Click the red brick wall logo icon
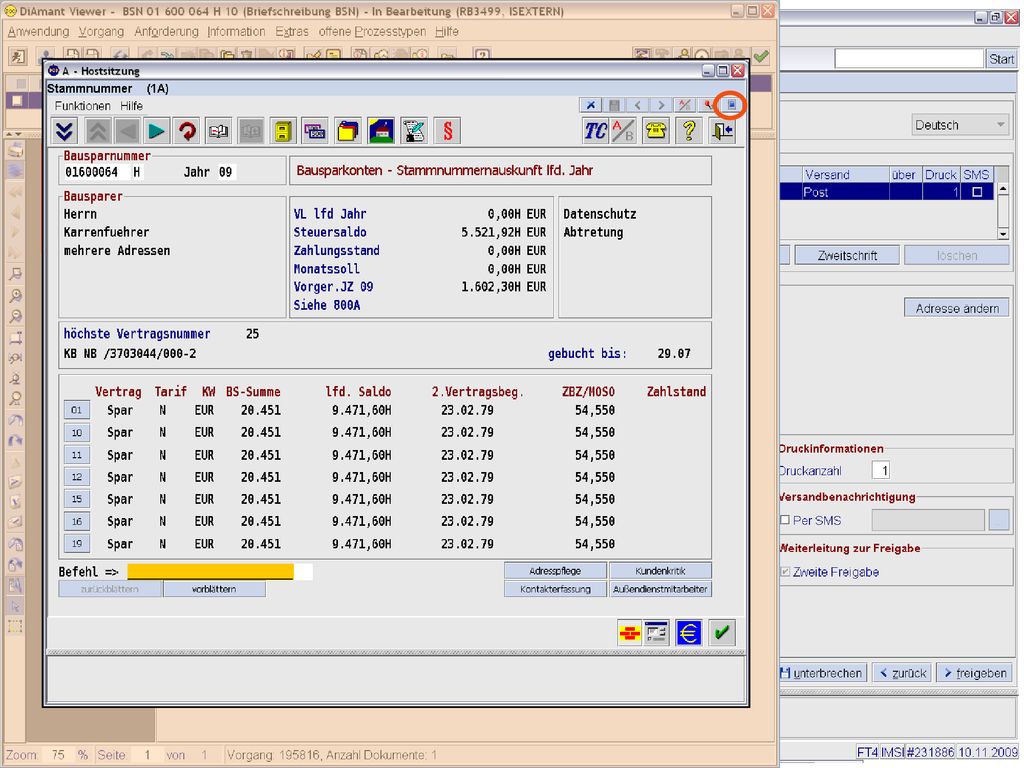1024x768 pixels. coord(630,632)
